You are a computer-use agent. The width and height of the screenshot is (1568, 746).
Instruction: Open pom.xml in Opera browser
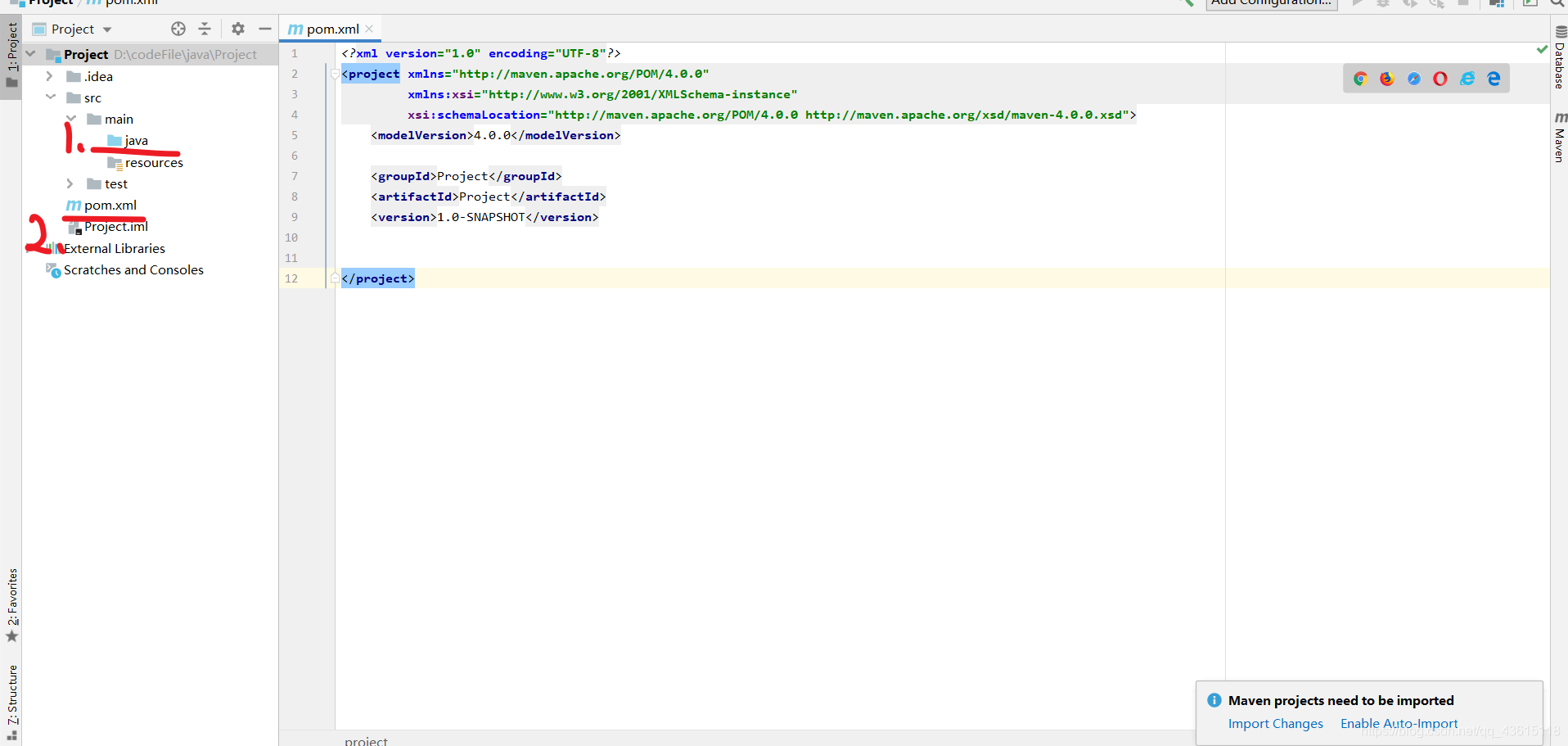[x=1440, y=79]
